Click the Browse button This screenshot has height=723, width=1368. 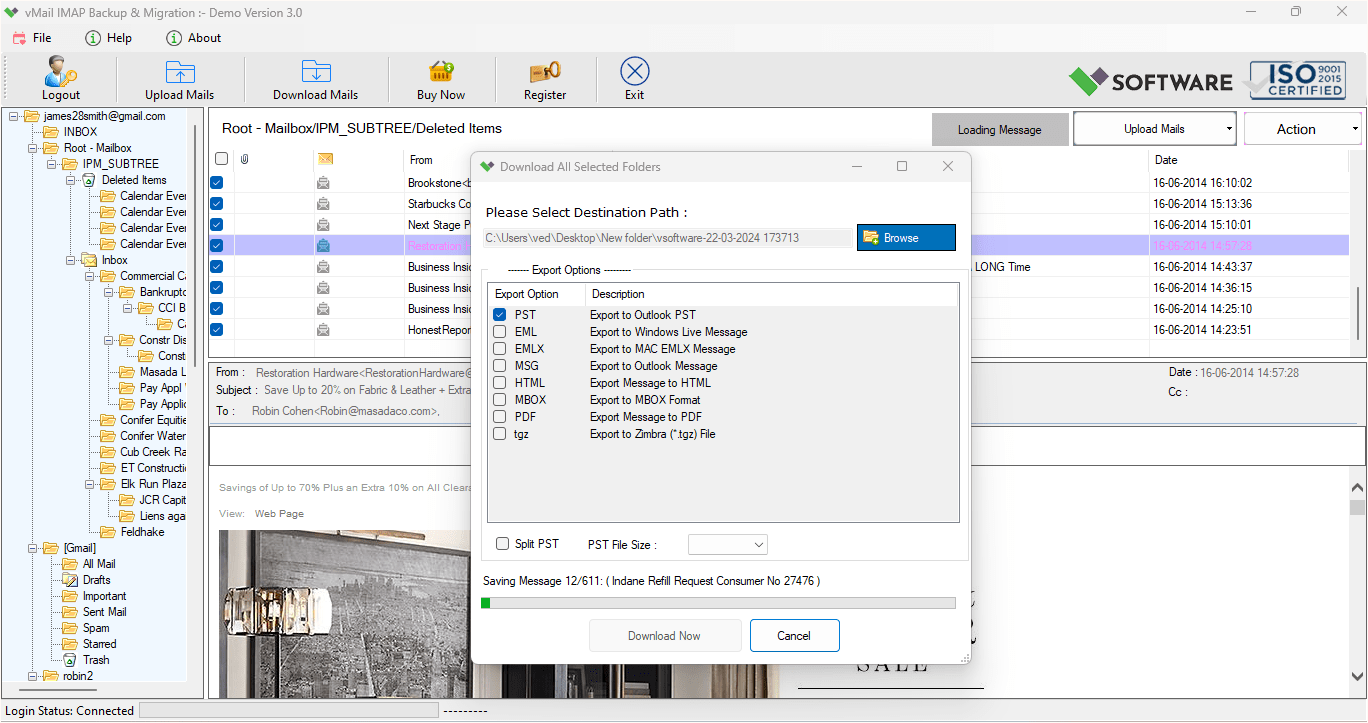tap(906, 237)
